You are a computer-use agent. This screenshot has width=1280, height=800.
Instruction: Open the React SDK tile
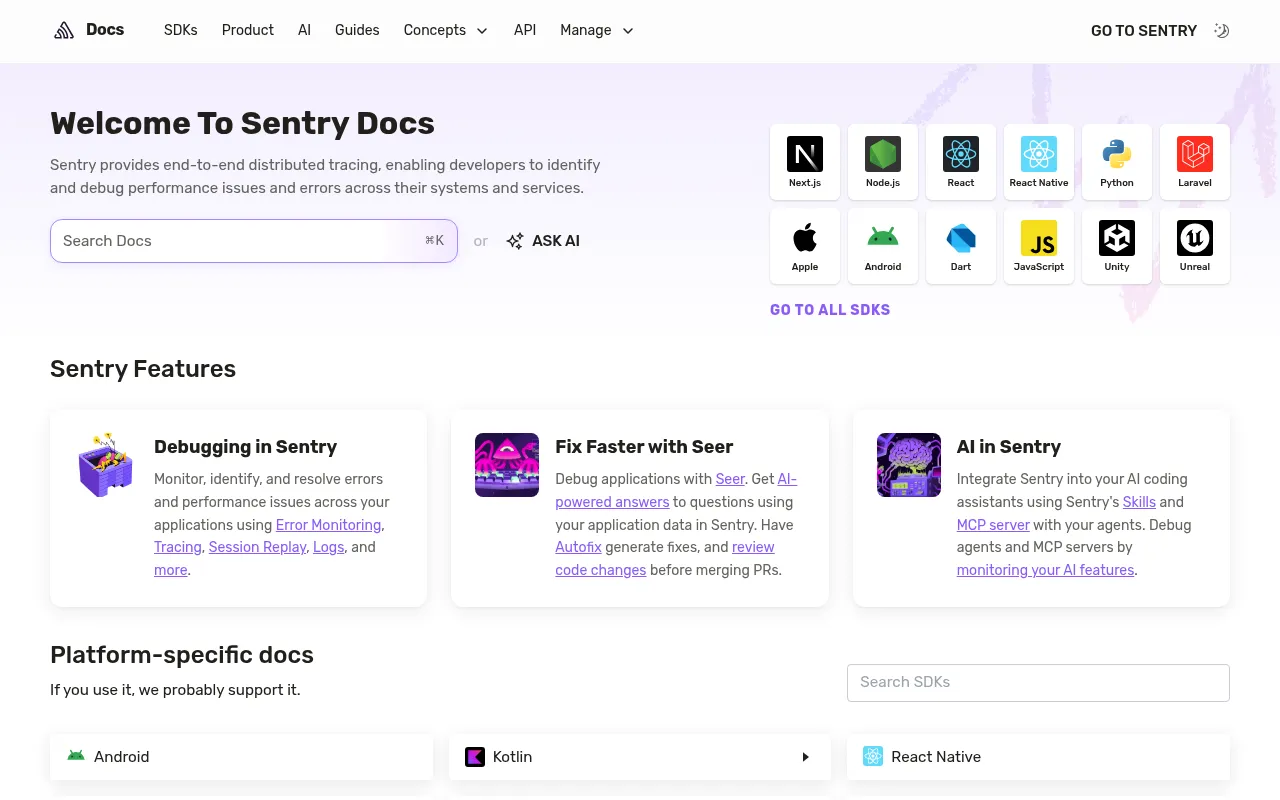pyautogui.click(x=961, y=162)
